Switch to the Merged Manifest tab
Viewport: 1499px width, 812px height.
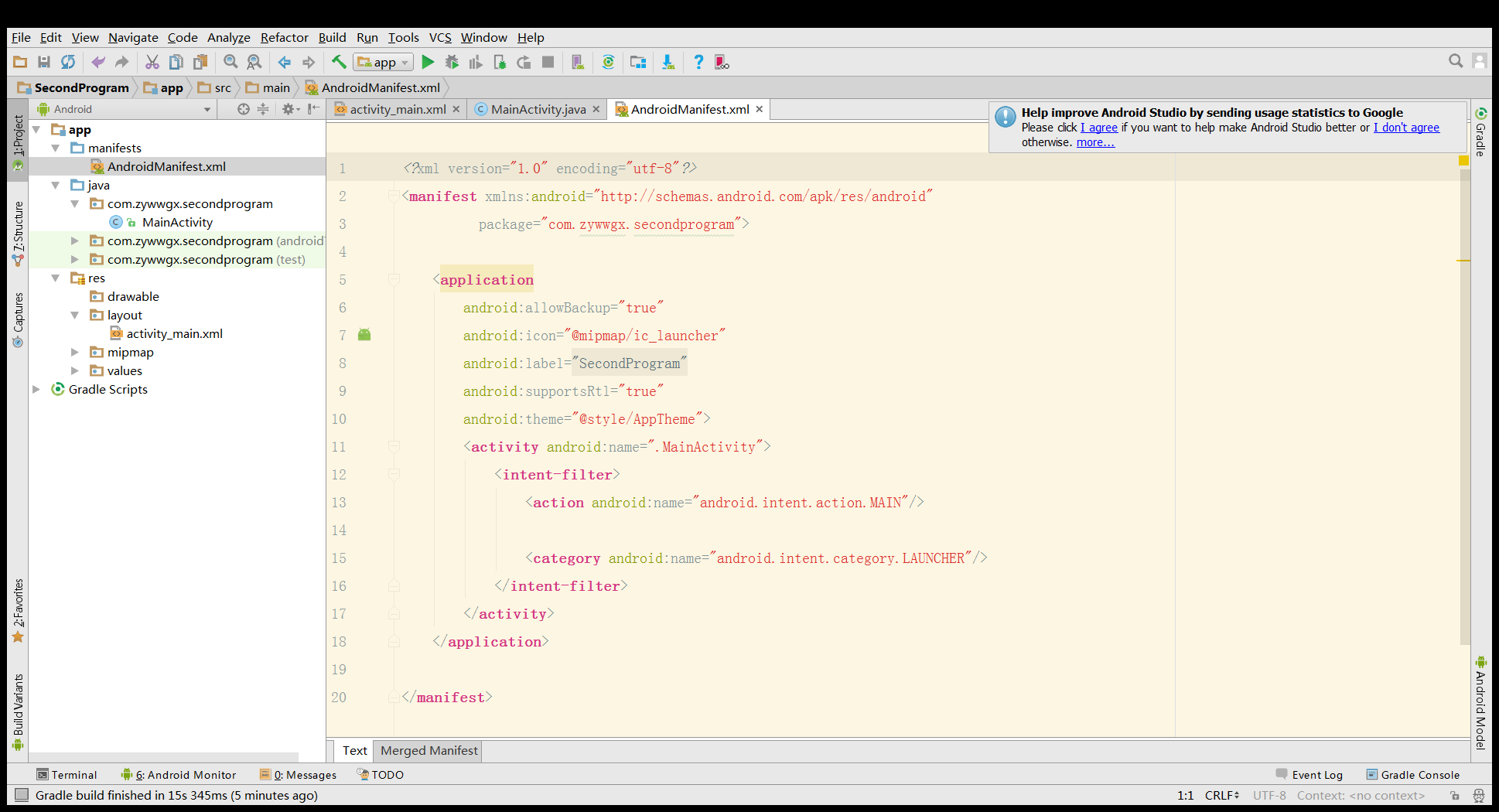429,750
